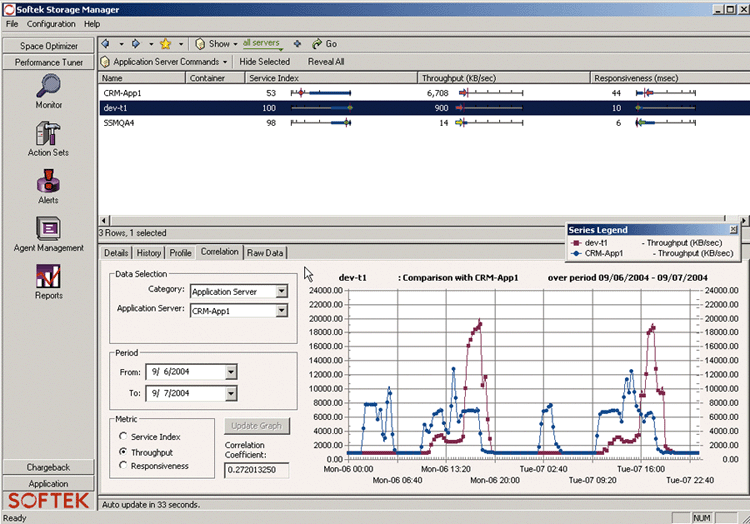Open the Monitor view in sidebar
This screenshot has height=524, width=750.
tap(48, 87)
